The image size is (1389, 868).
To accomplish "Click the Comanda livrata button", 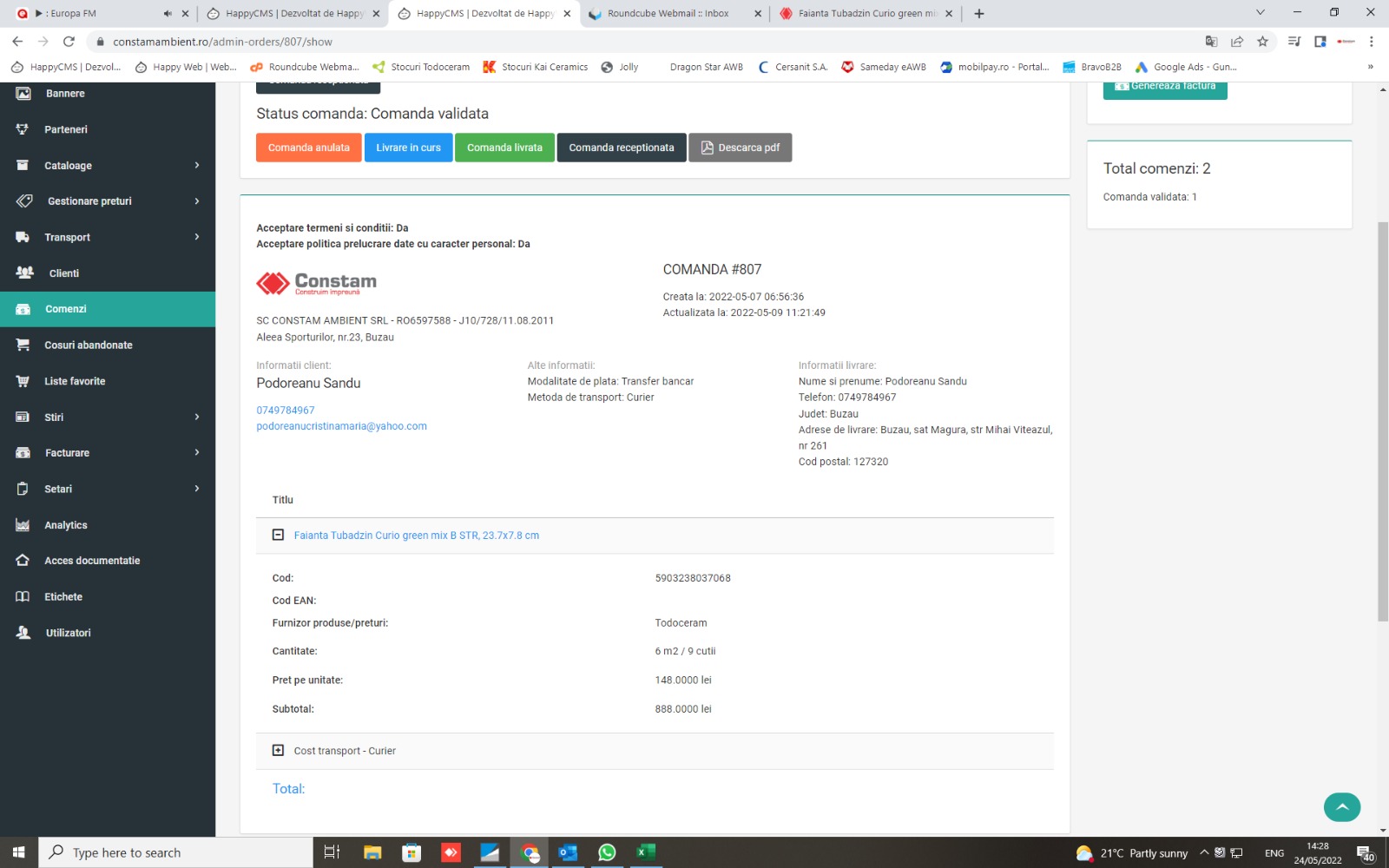I will [504, 148].
